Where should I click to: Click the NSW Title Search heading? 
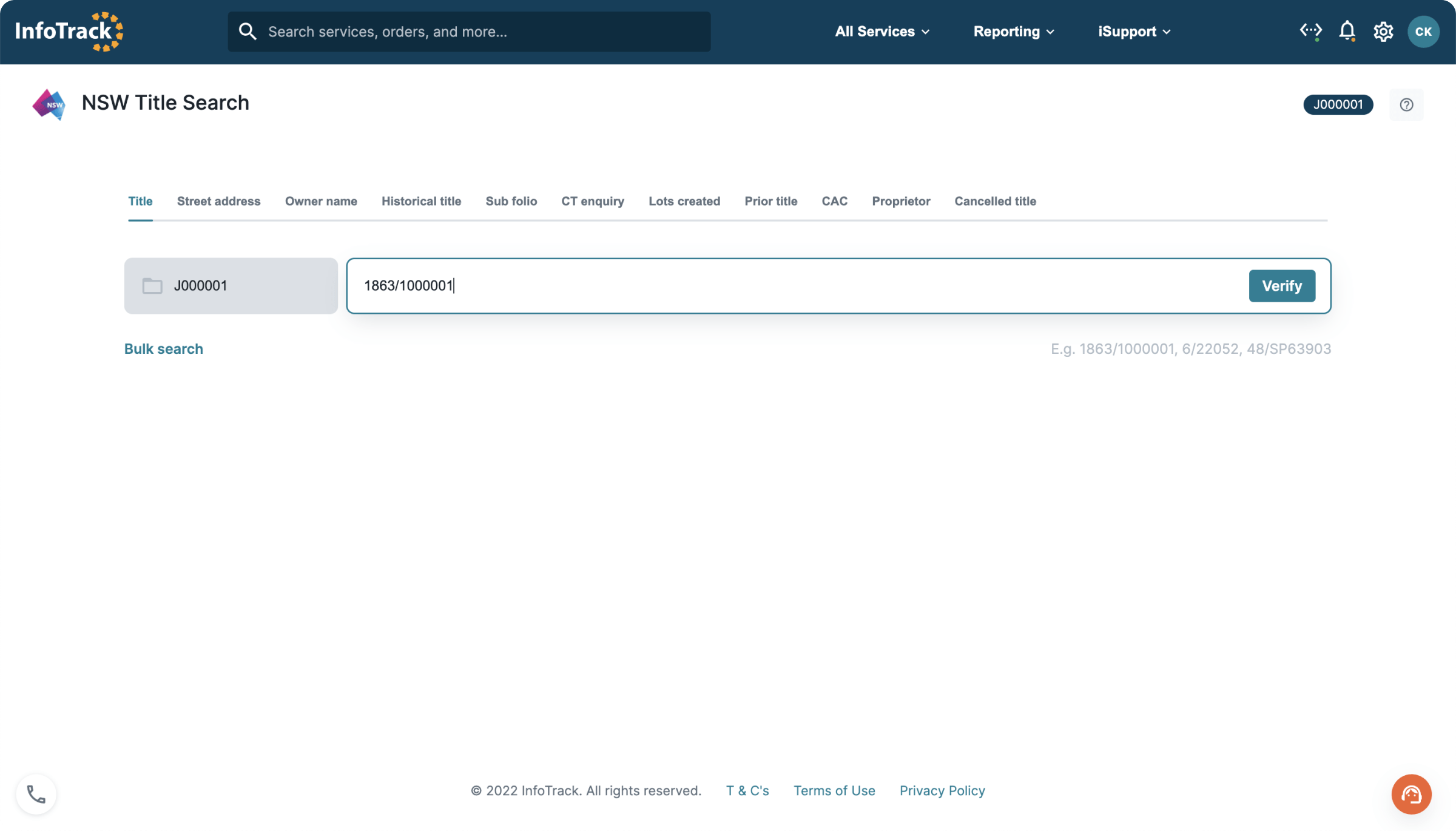pyautogui.click(x=165, y=103)
